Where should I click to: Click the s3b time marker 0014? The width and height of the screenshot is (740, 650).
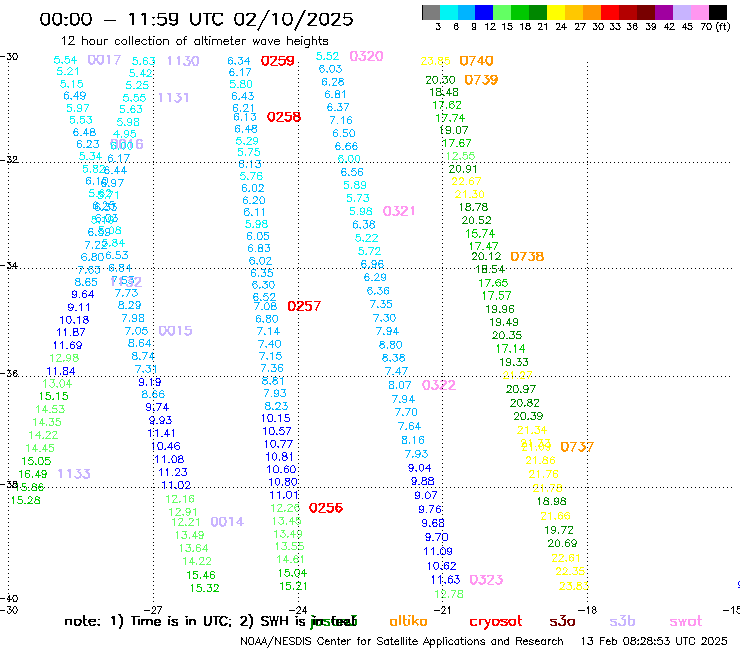227,522
